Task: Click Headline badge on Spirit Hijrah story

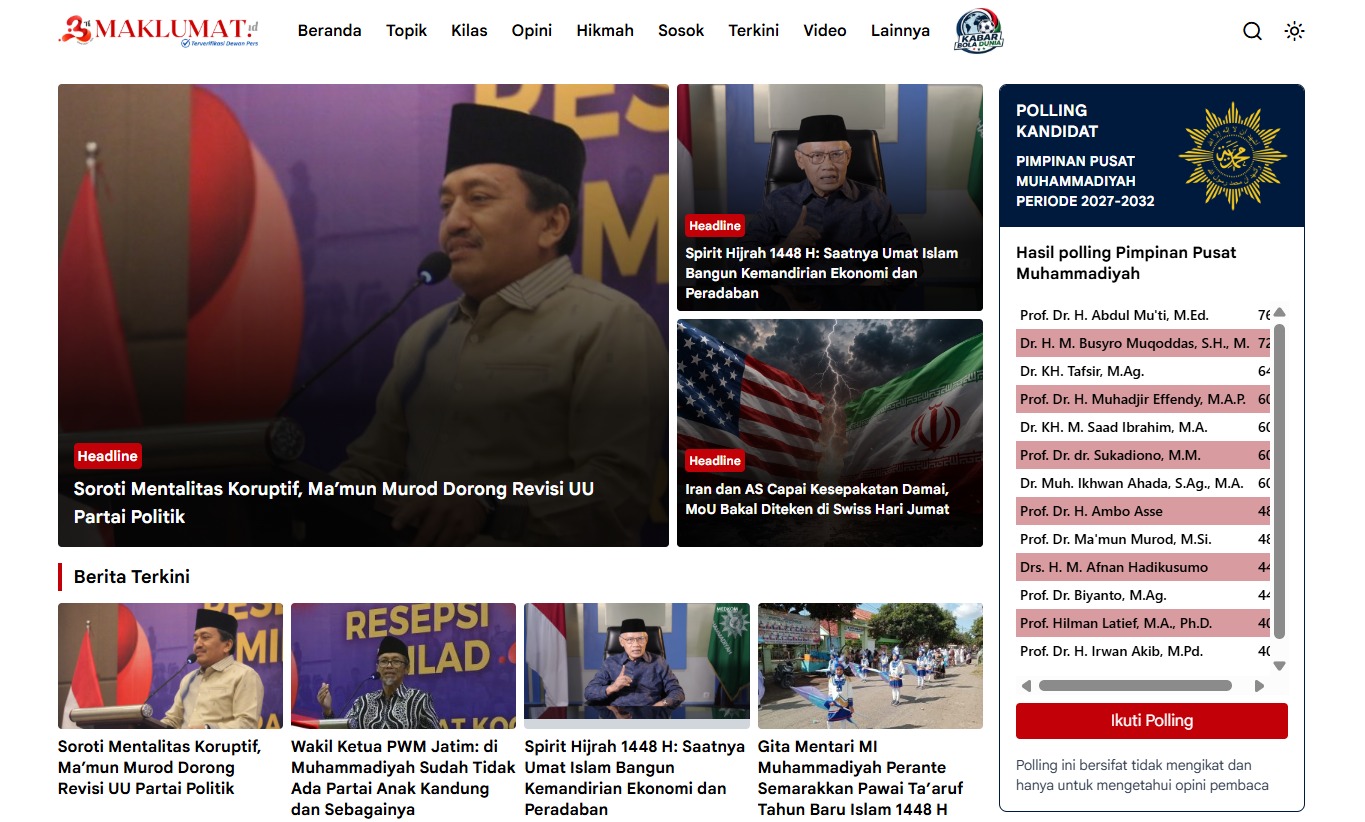Action: pyautogui.click(x=715, y=226)
